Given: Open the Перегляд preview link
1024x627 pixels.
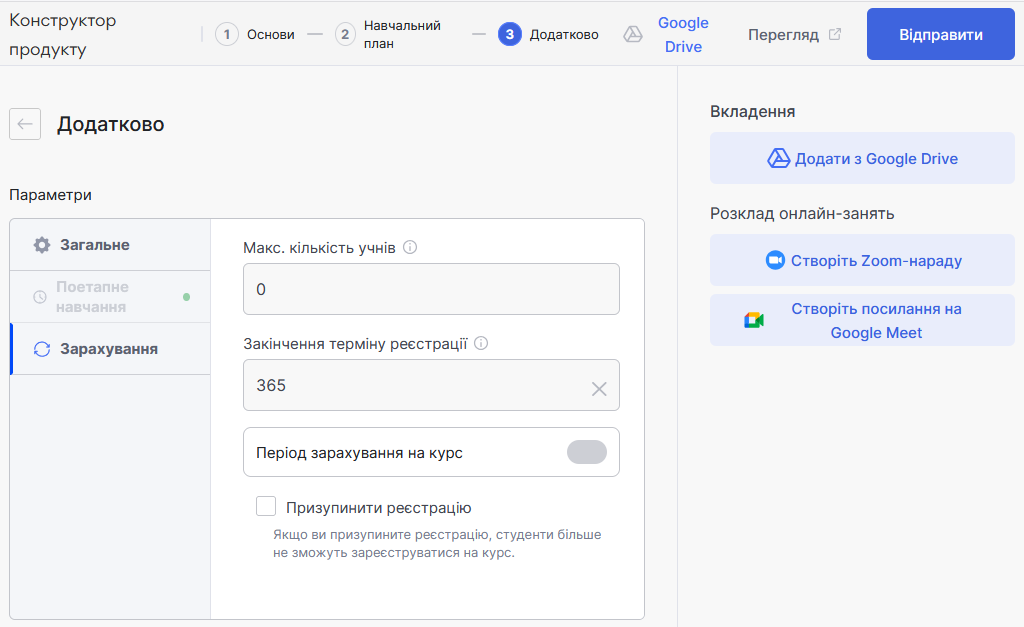Looking at the screenshot, I should pos(782,35).
